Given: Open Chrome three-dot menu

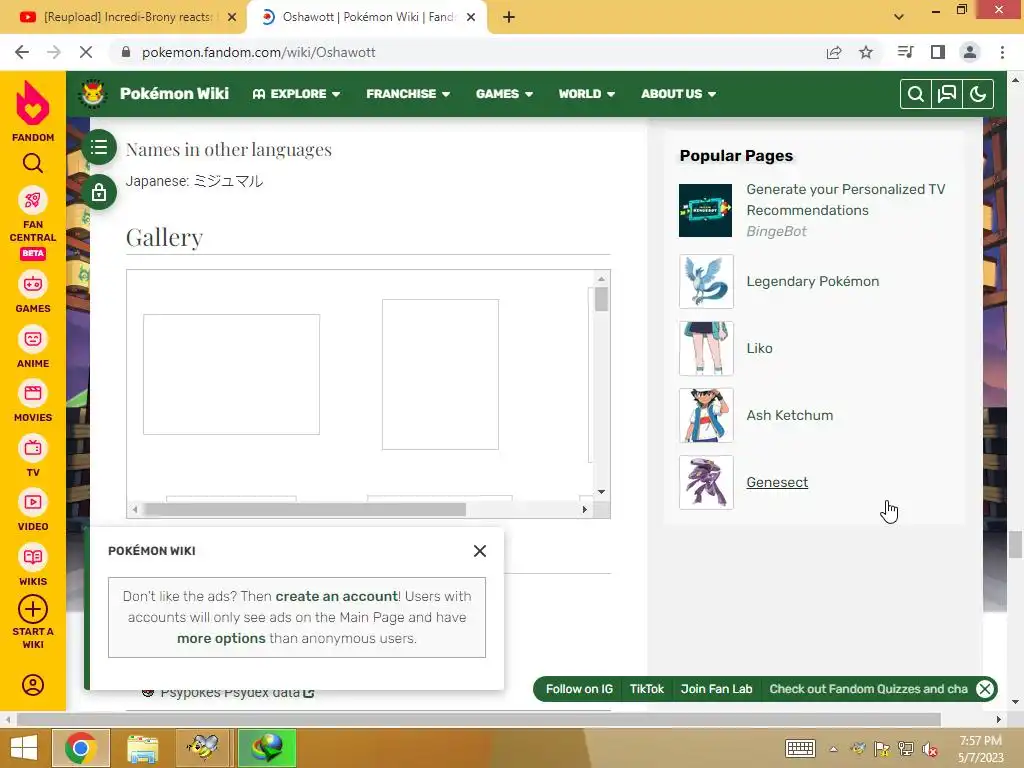Looking at the screenshot, I should (x=1002, y=52).
